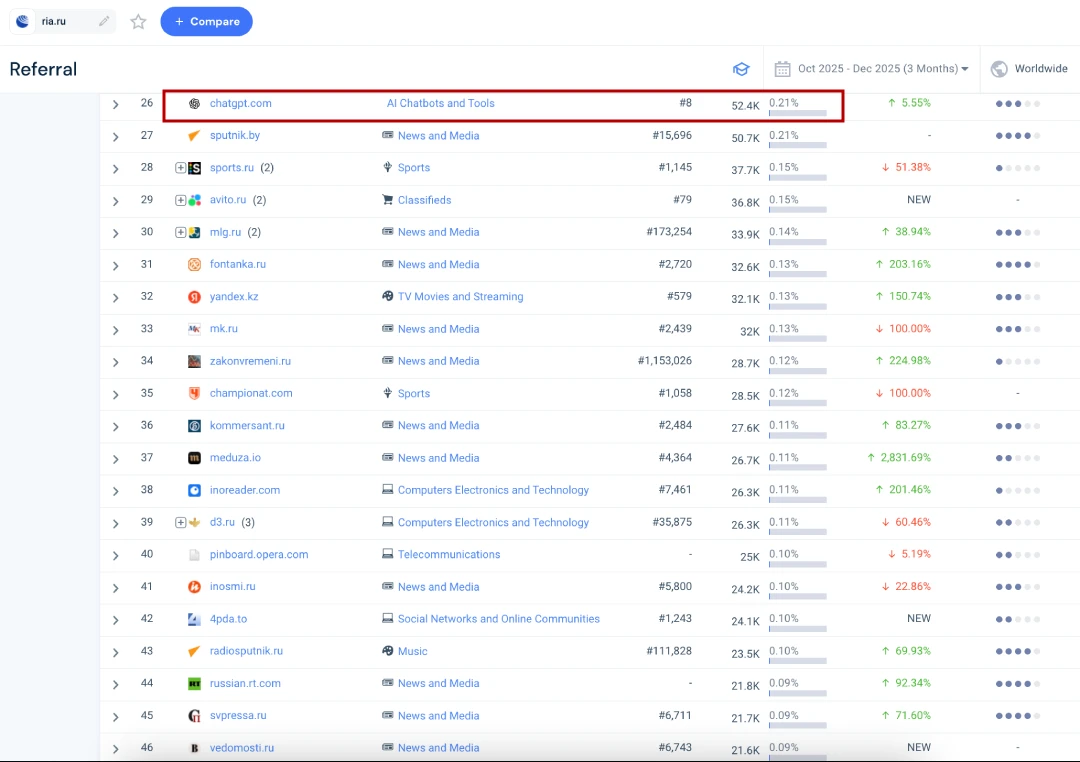Viewport: 1080px width, 762px height.
Task: Click the inoreader.com favicon icon
Action: [x=195, y=490]
